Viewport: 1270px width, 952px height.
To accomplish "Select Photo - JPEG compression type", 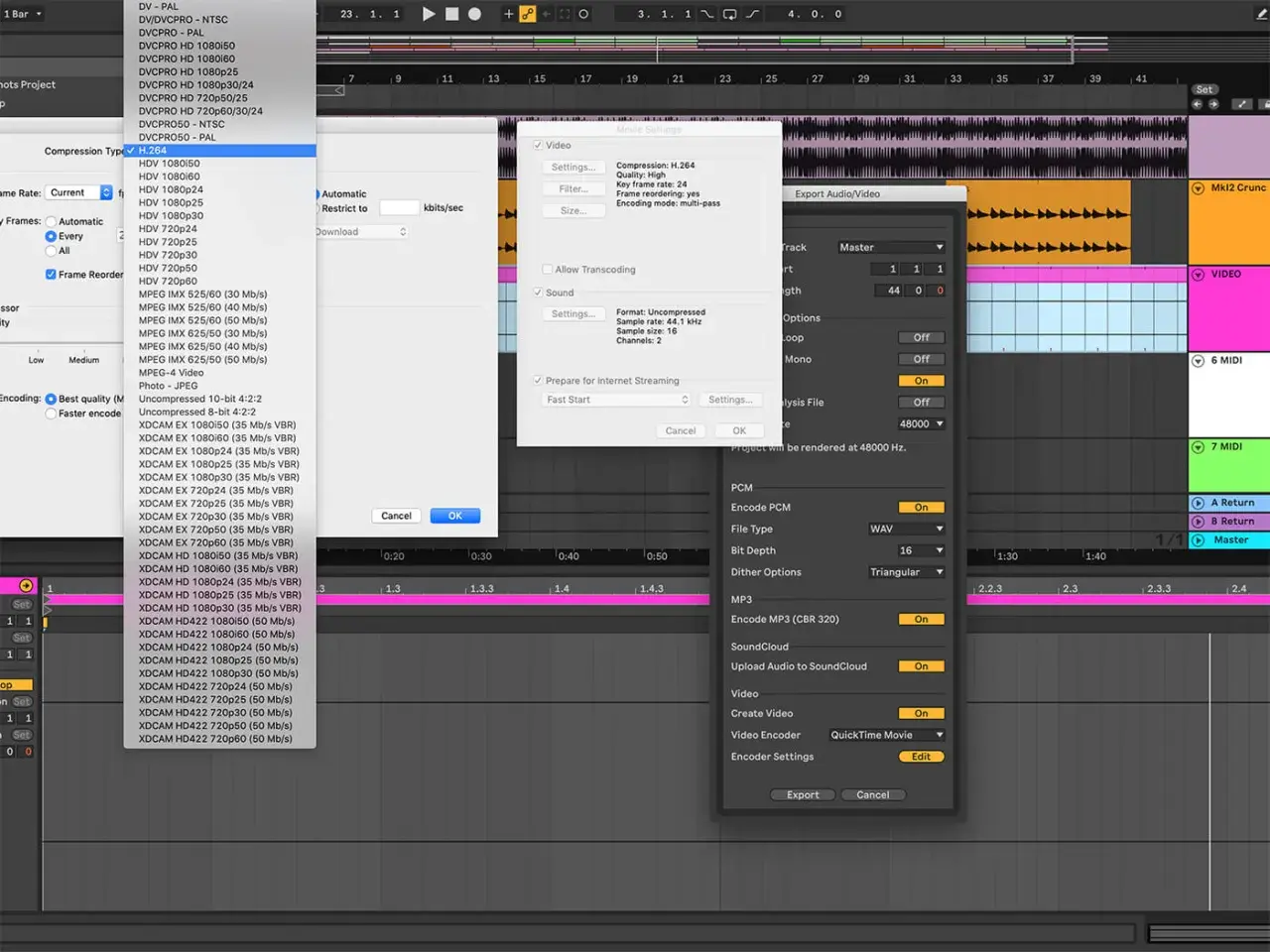I will pyautogui.click(x=220, y=386).
